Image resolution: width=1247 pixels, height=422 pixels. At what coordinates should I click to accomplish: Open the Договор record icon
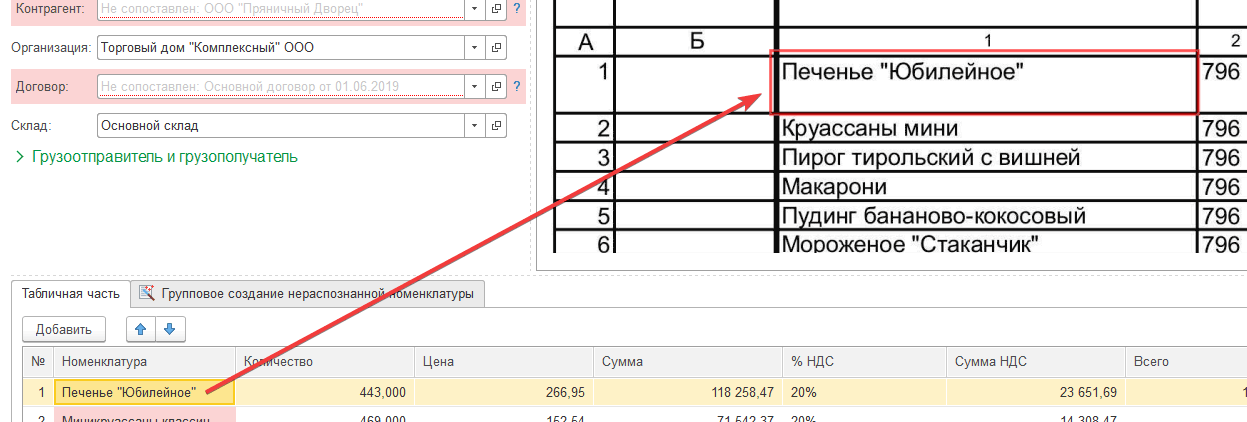(496, 87)
